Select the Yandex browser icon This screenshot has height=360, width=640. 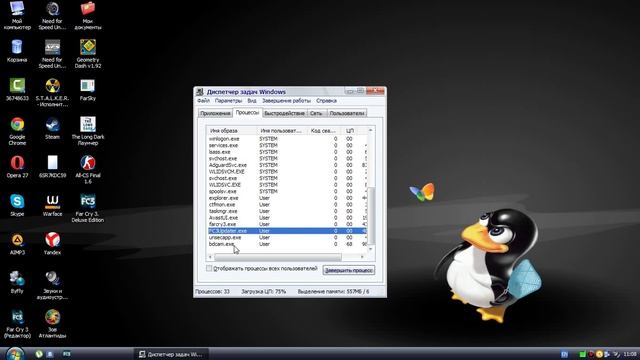(52, 244)
